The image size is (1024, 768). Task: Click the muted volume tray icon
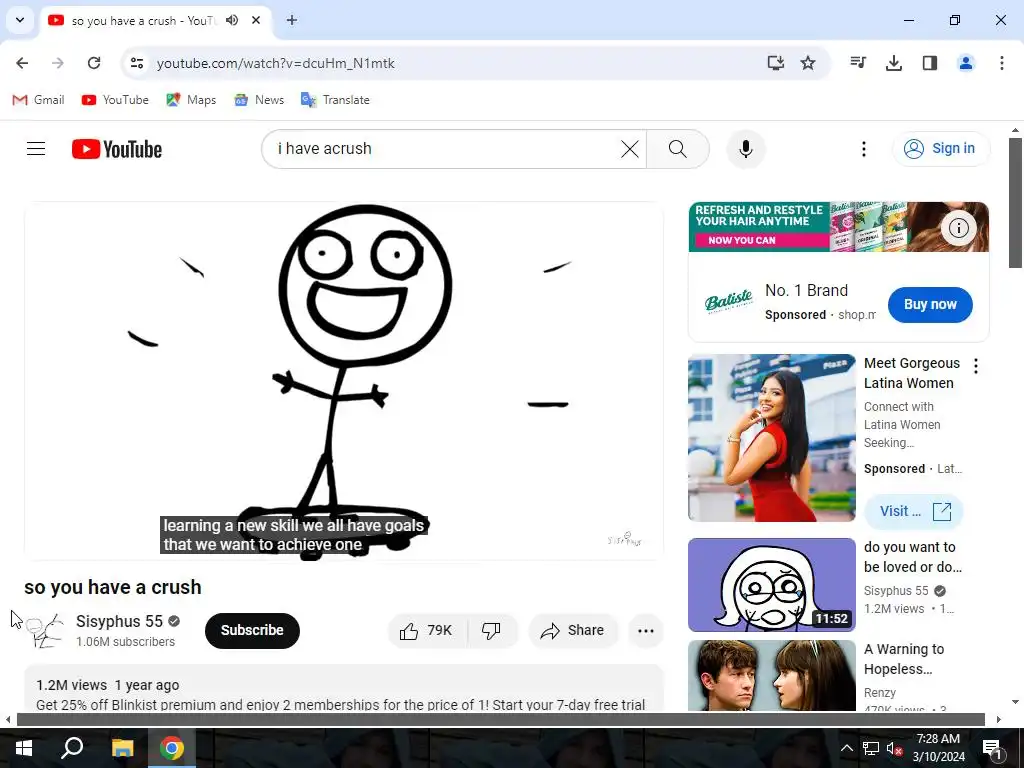(894, 748)
